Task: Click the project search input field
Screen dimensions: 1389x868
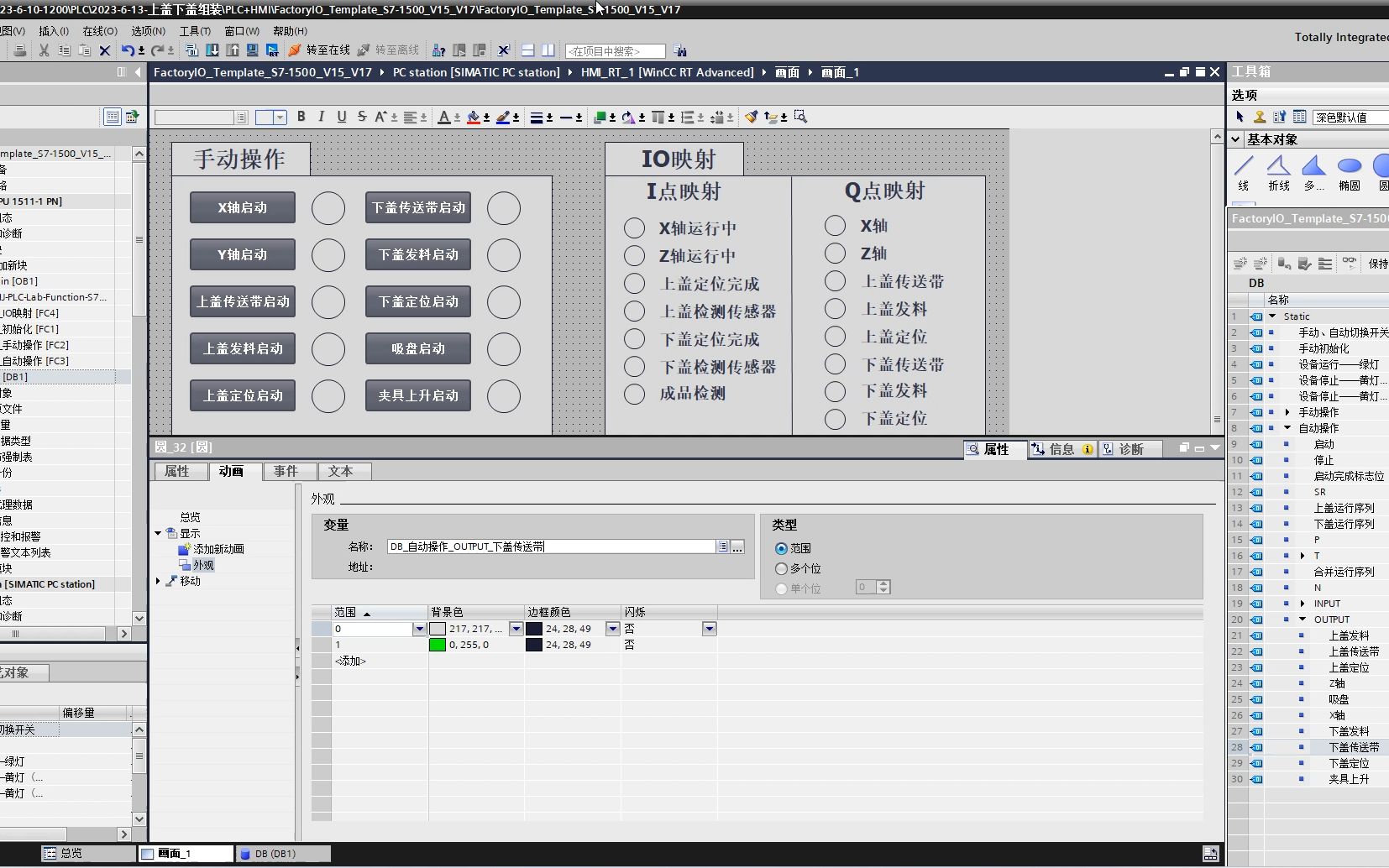Action: (616, 51)
